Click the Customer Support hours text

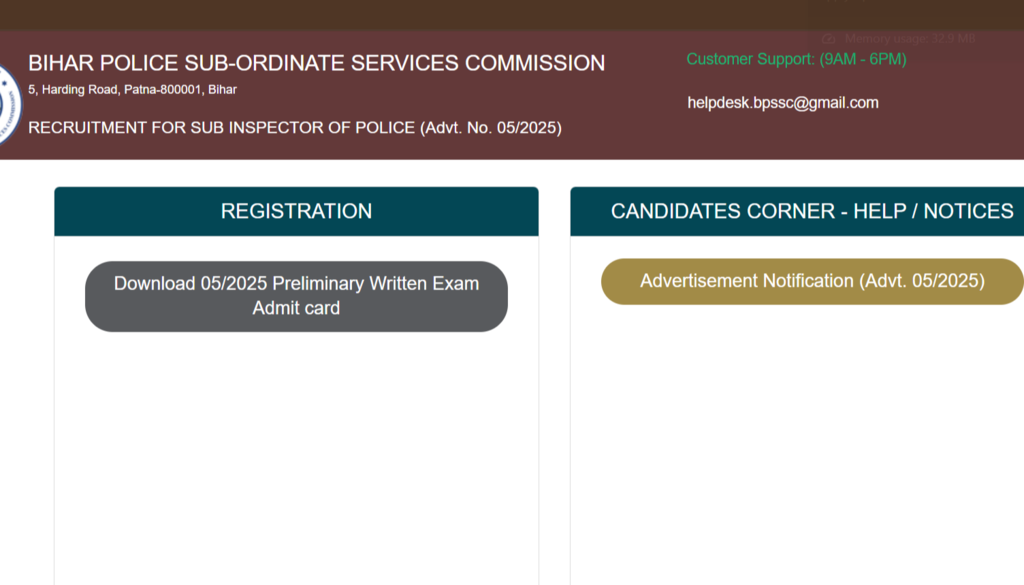[x=796, y=59]
